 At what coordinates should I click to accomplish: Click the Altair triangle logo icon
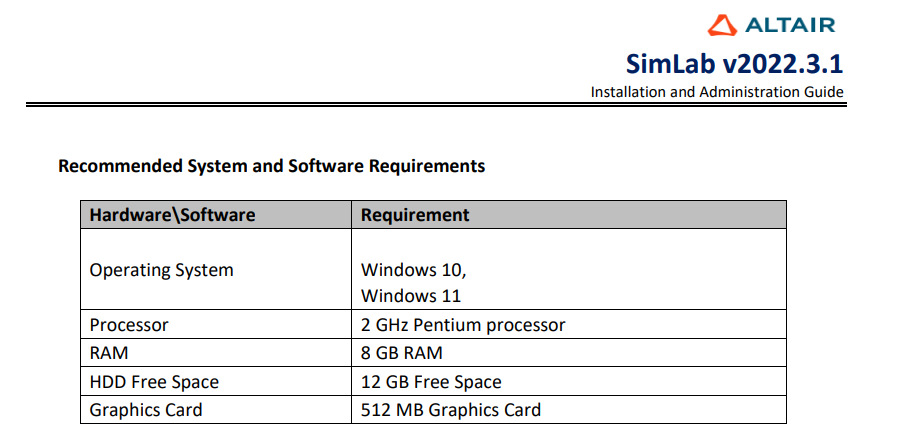[x=722, y=25]
